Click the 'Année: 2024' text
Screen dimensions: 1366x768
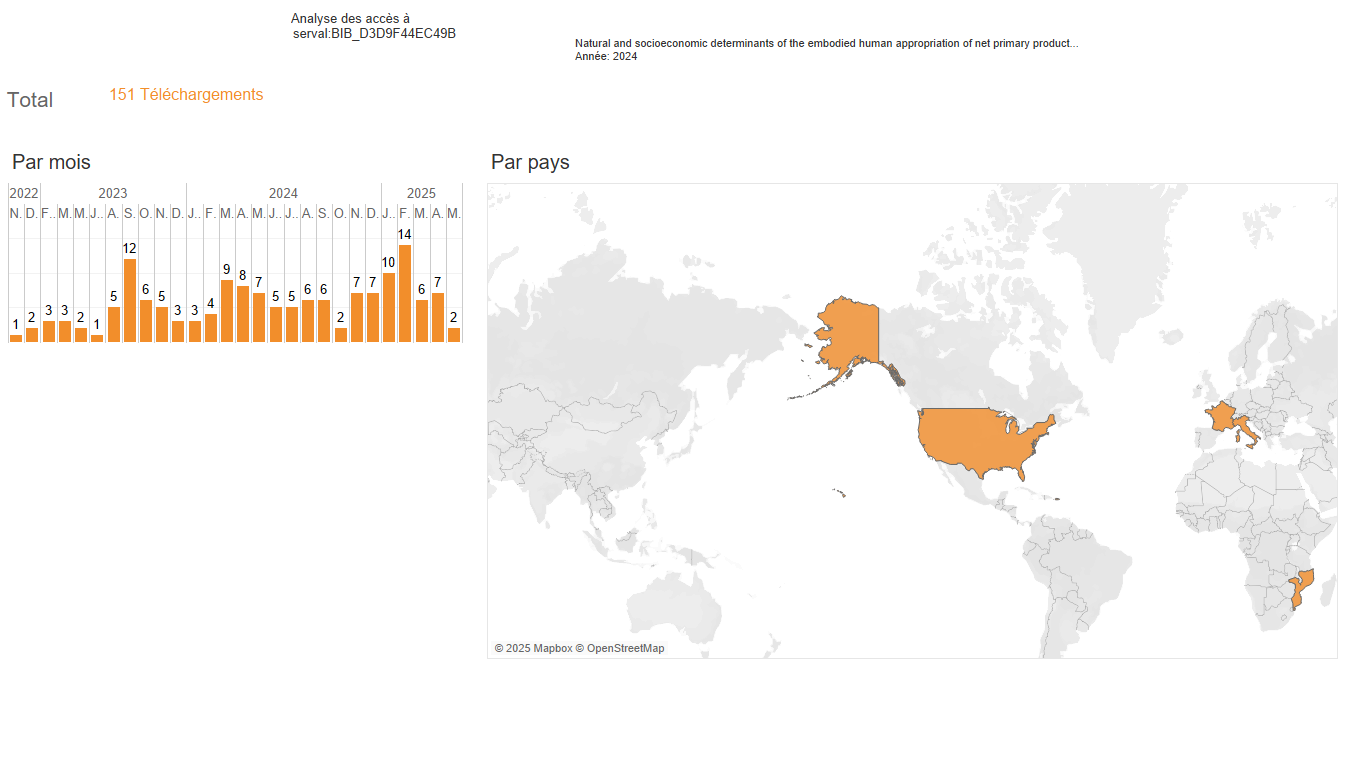(x=606, y=56)
